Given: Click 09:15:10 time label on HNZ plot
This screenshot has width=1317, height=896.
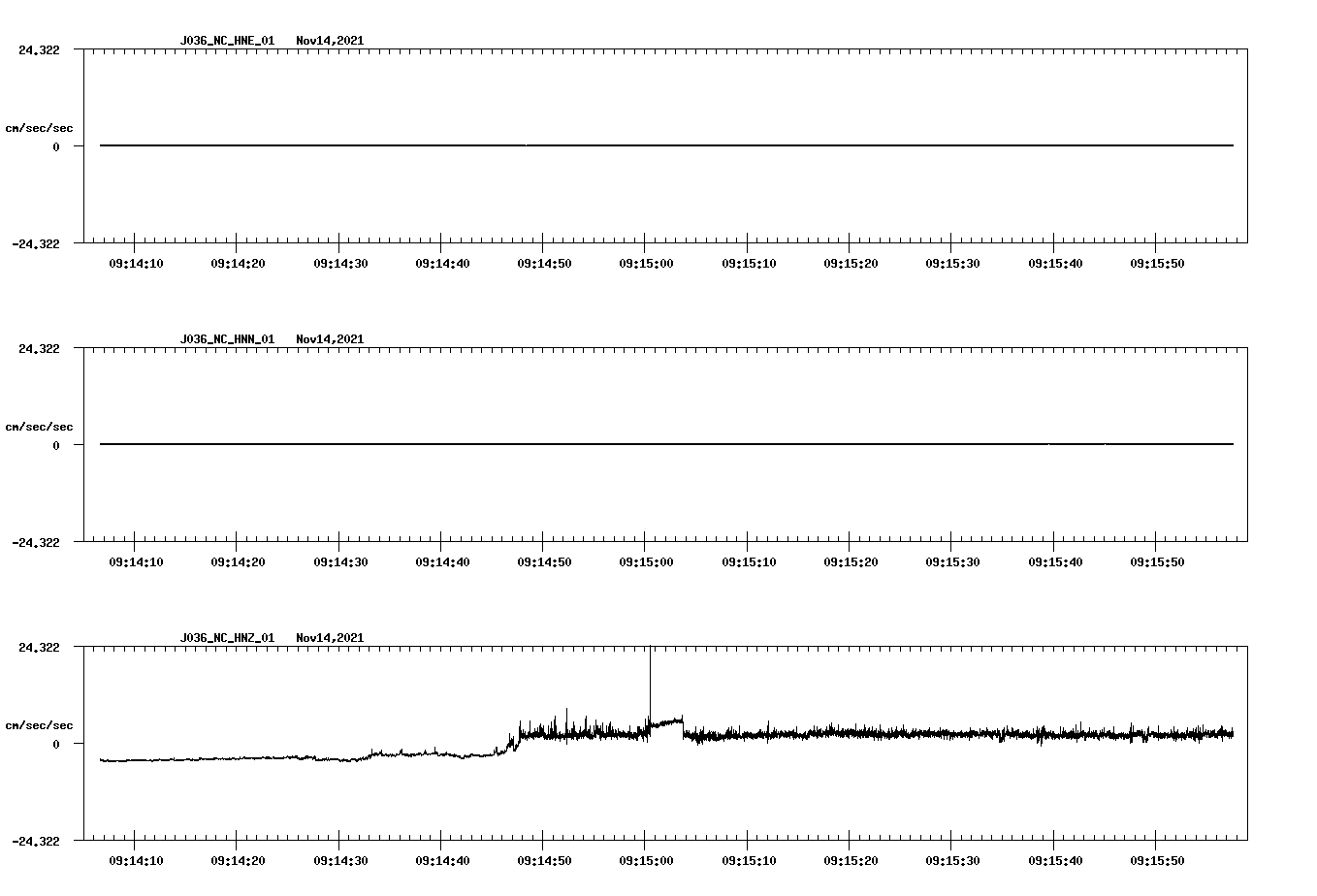Looking at the screenshot, I should pyautogui.click(x=749, y=861).
